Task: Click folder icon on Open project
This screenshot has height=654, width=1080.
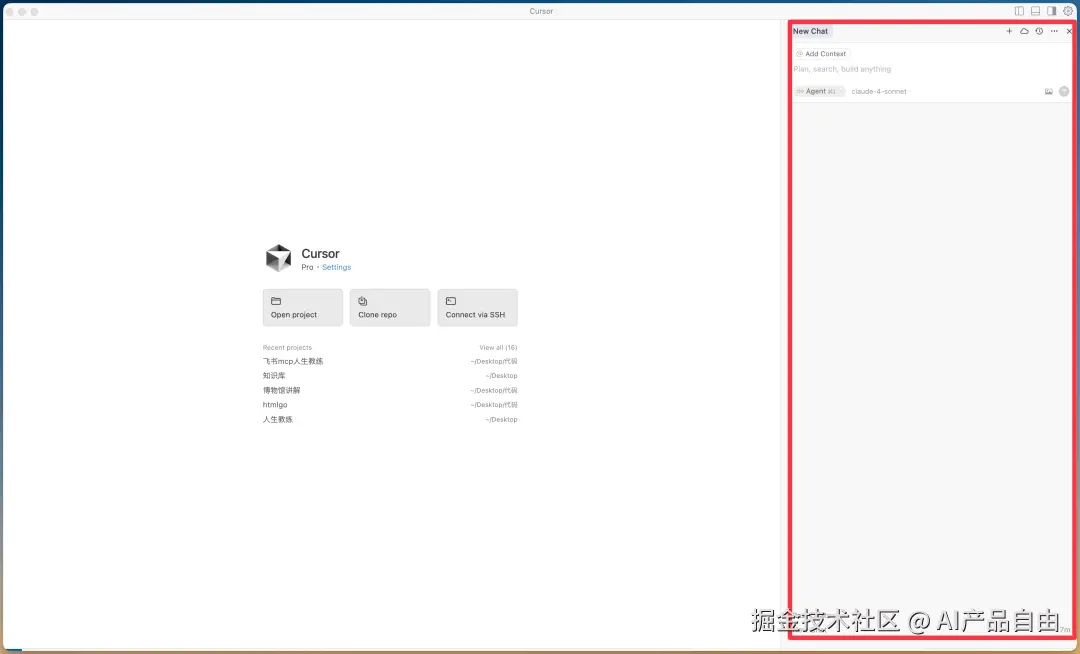Action: click(x=276, y=301)
